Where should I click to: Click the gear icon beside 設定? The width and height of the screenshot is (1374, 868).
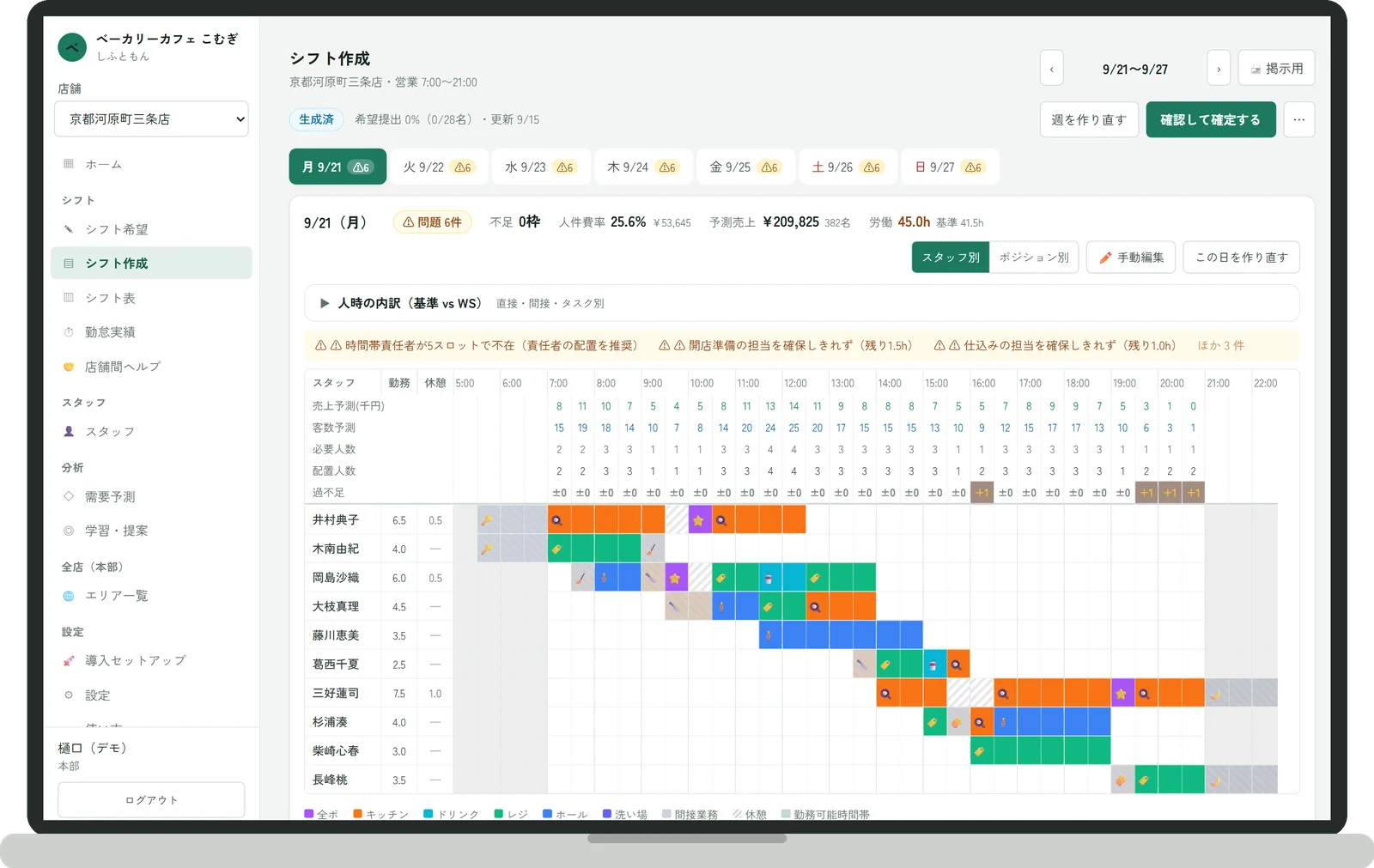tap(69, 695)
